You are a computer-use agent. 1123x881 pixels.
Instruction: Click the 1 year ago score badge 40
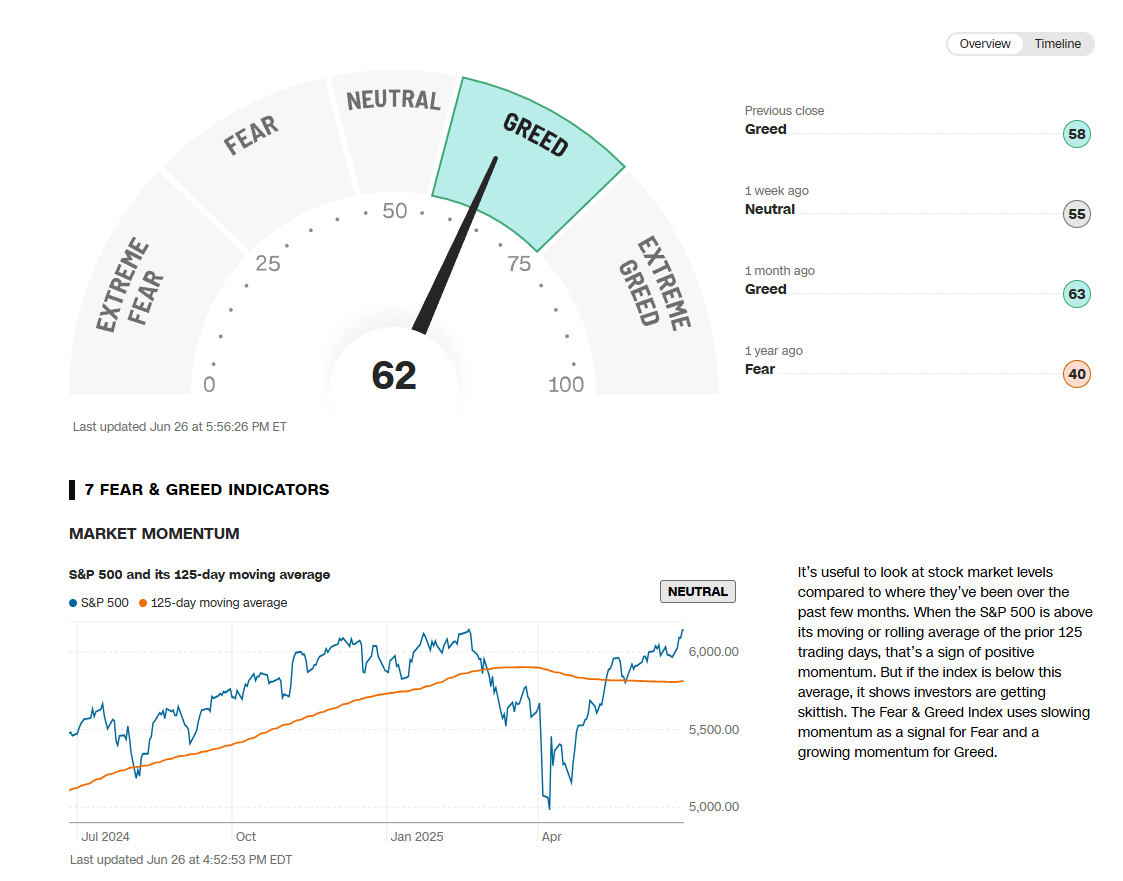1076,374
